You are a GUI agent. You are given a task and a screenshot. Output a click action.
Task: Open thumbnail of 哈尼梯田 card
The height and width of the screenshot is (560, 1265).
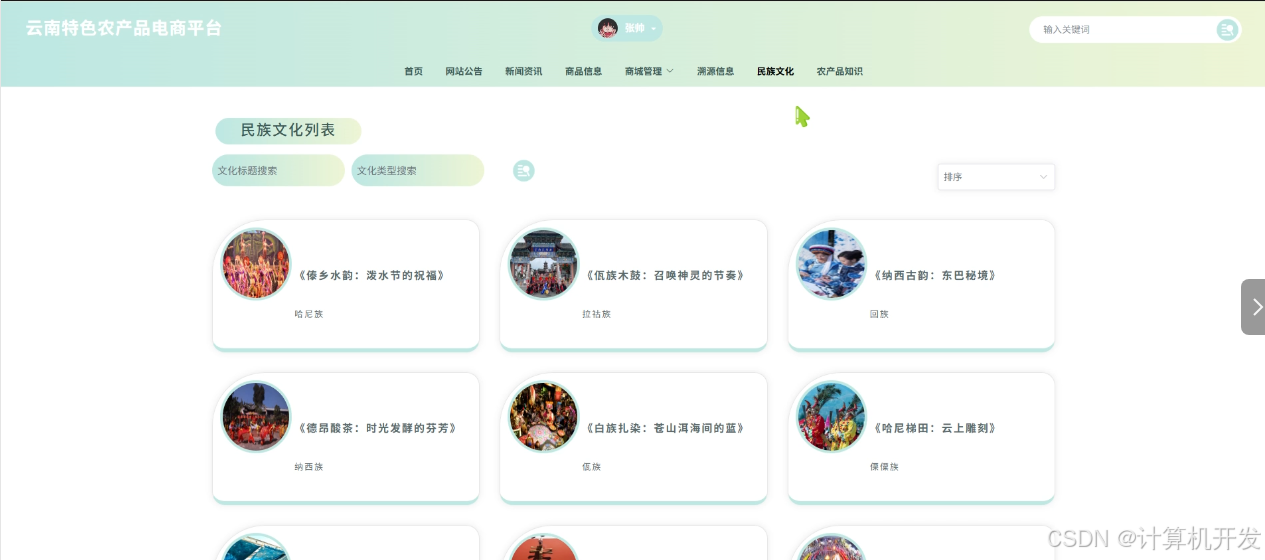click(832, 417)
